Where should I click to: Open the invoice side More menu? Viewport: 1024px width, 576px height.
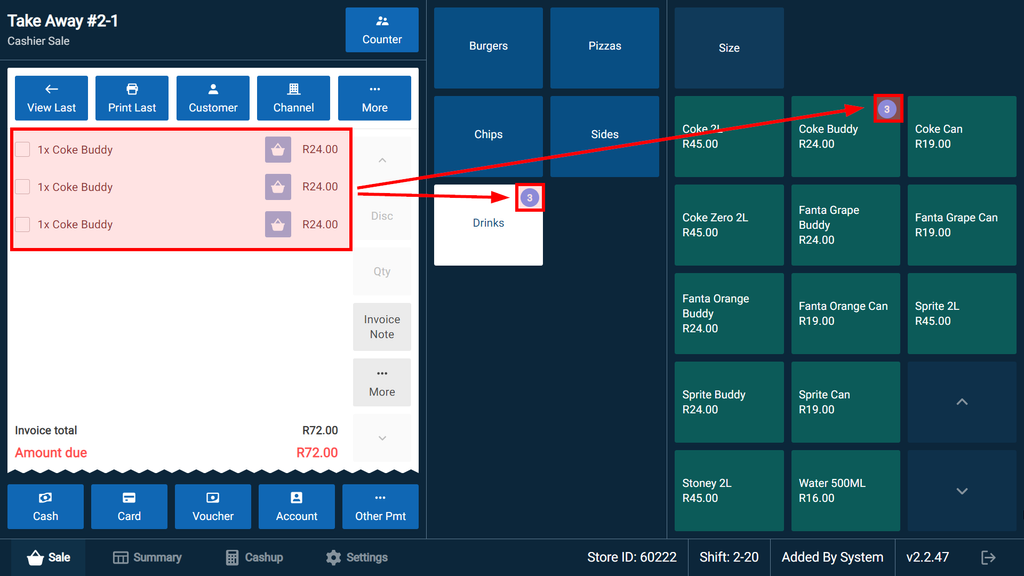tap(382, 383)
